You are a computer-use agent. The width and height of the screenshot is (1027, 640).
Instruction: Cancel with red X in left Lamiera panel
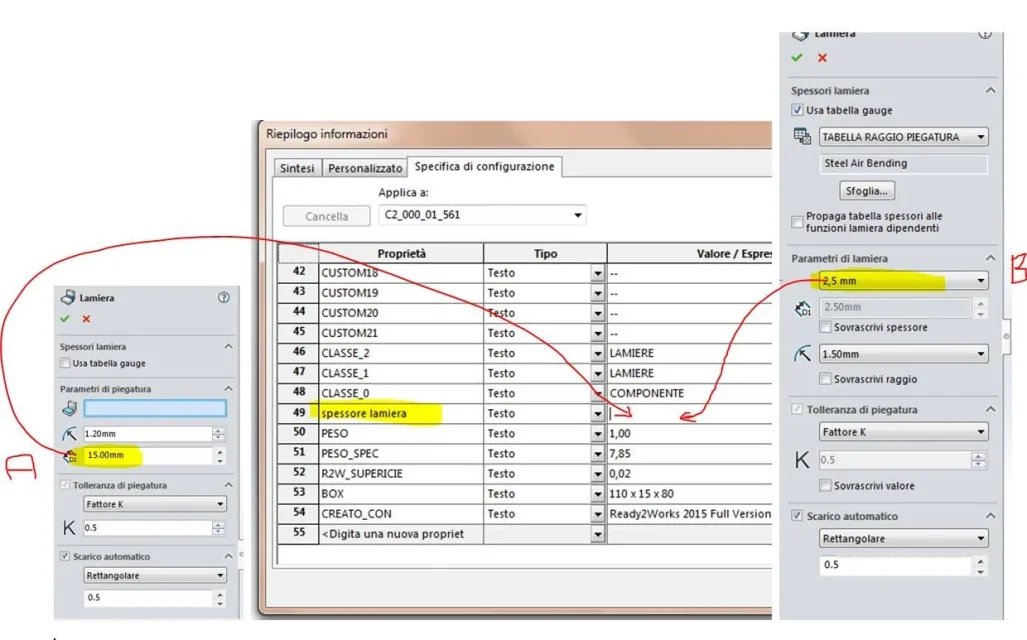tap(86, 319)
